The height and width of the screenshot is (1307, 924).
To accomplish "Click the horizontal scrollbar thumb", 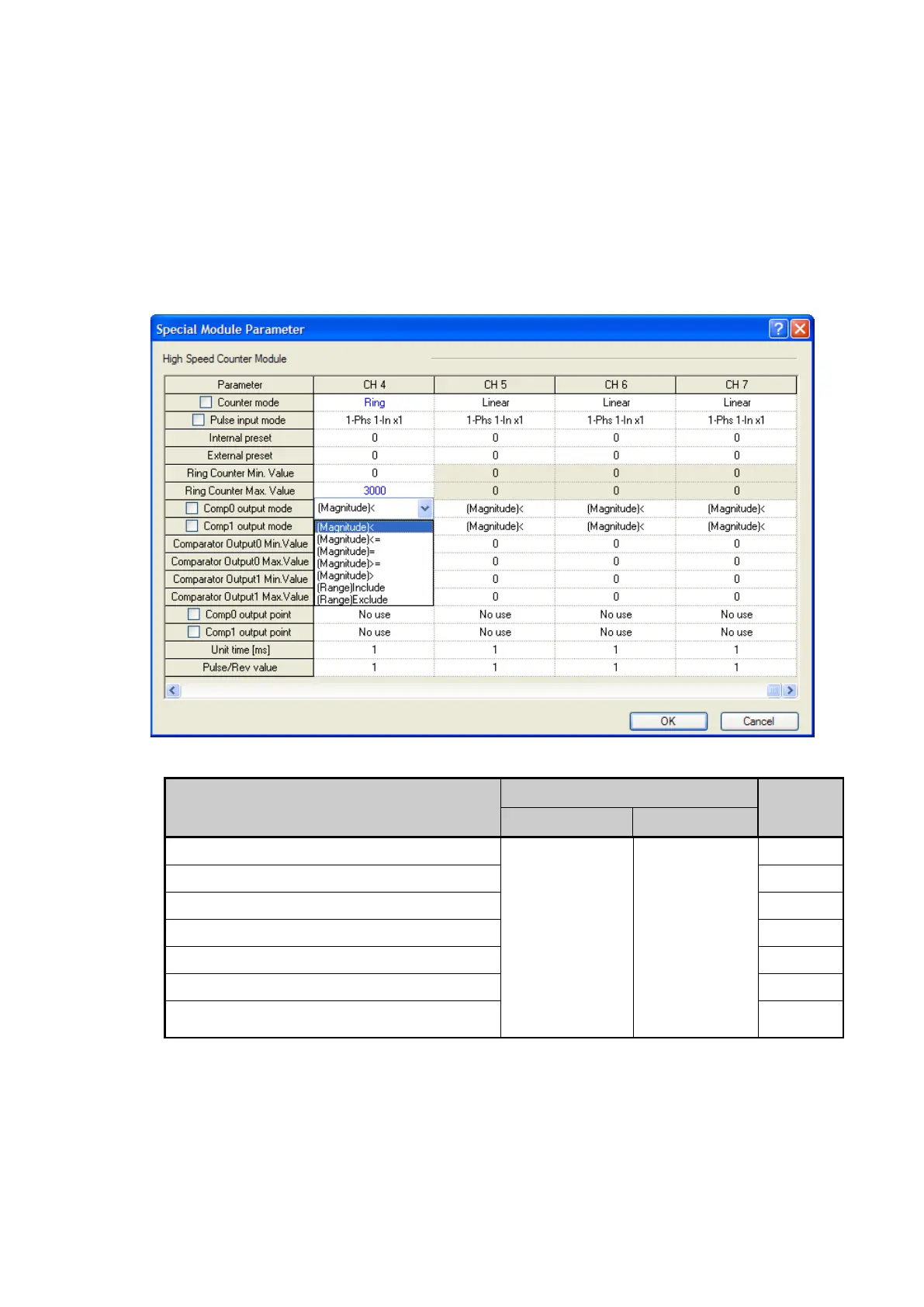I will (x=774, y=691).
